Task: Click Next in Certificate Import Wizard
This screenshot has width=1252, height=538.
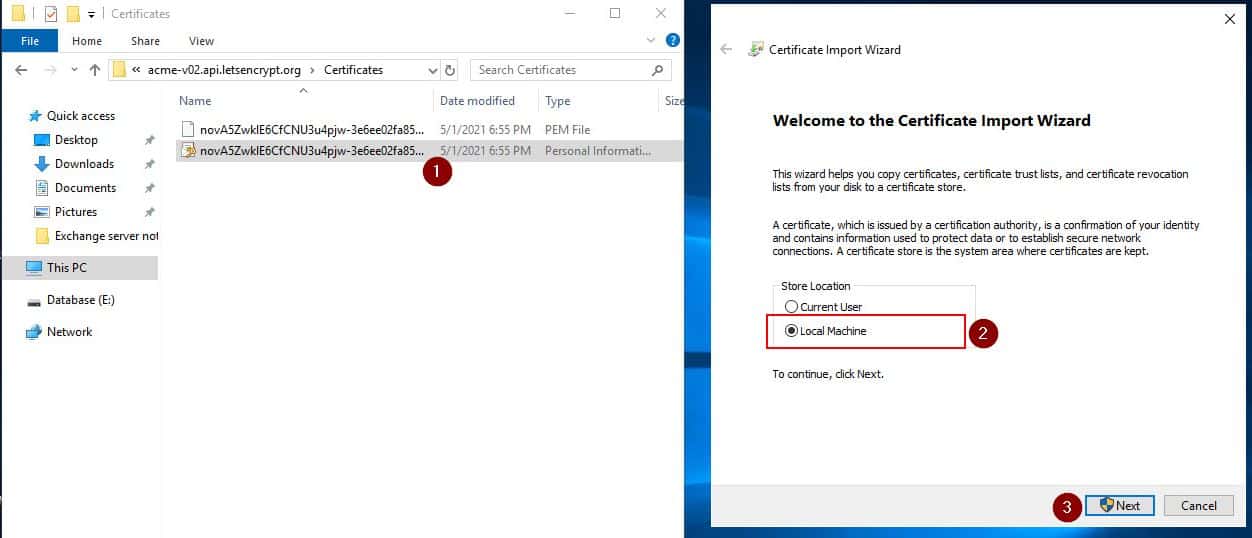Action: [1119, 506]
